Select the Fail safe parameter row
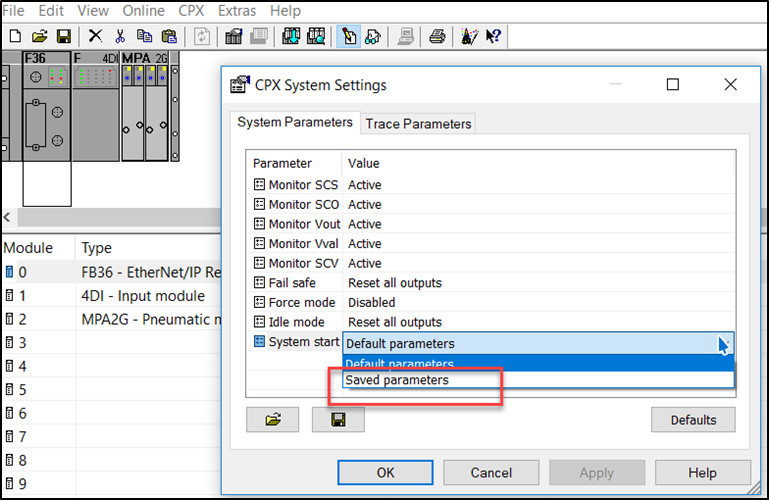The height and width of the screenshot is (500, 769). [x=490, y=283]
